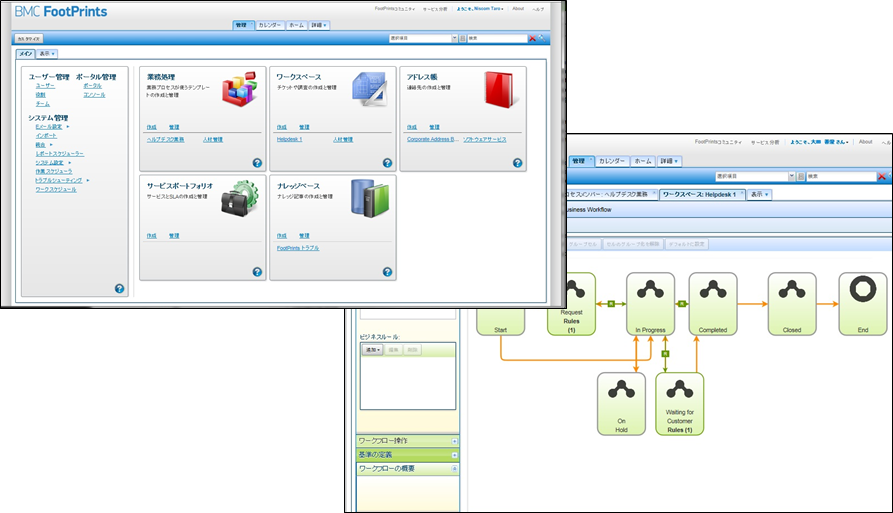The height and width of the screenshot is (513, 893).
Task: Focus the 検索 search field in front window
Action: [497, 38]
